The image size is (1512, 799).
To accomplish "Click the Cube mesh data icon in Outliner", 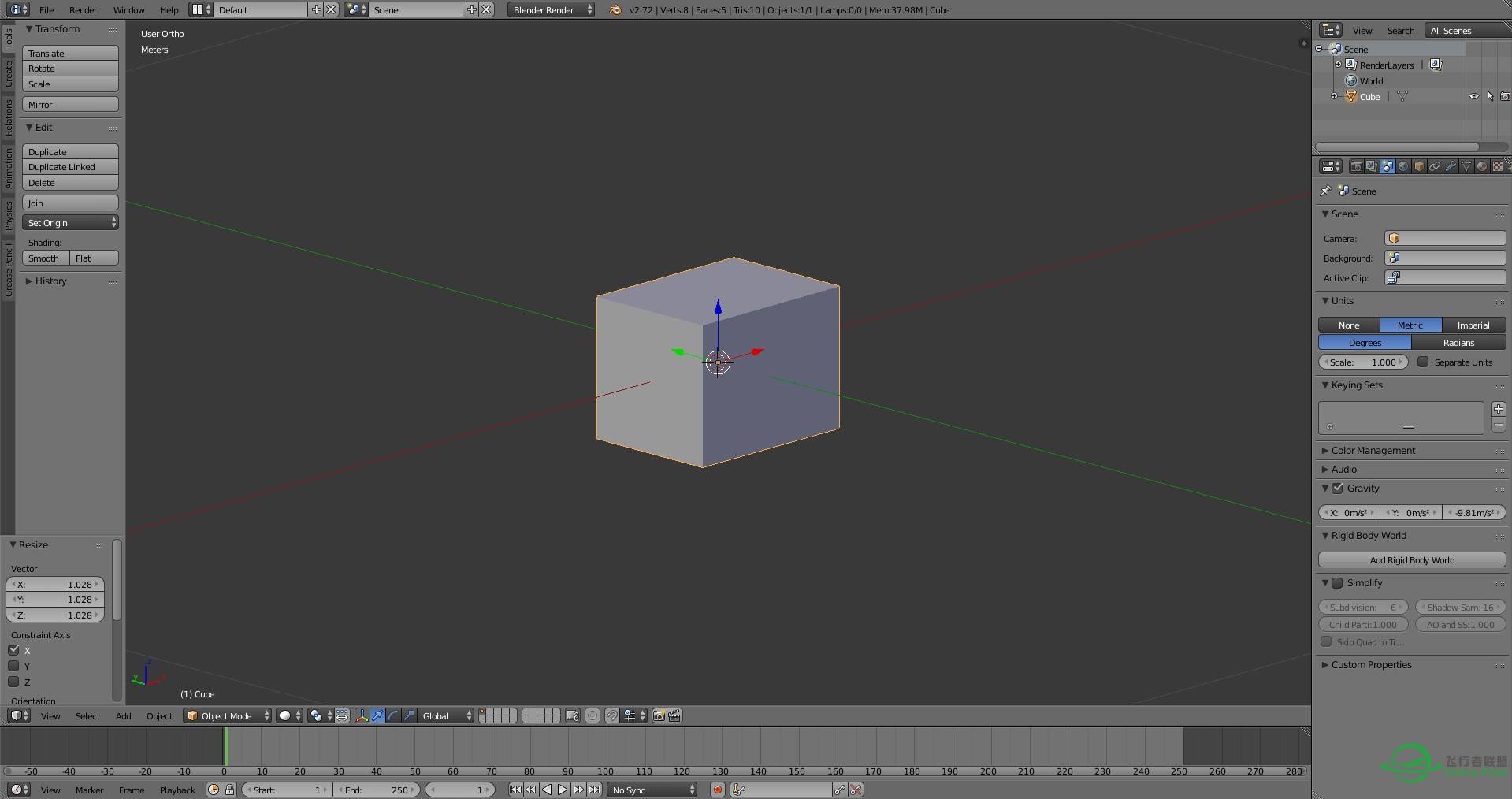I will pyautogui.click(x=1402, y=96).
